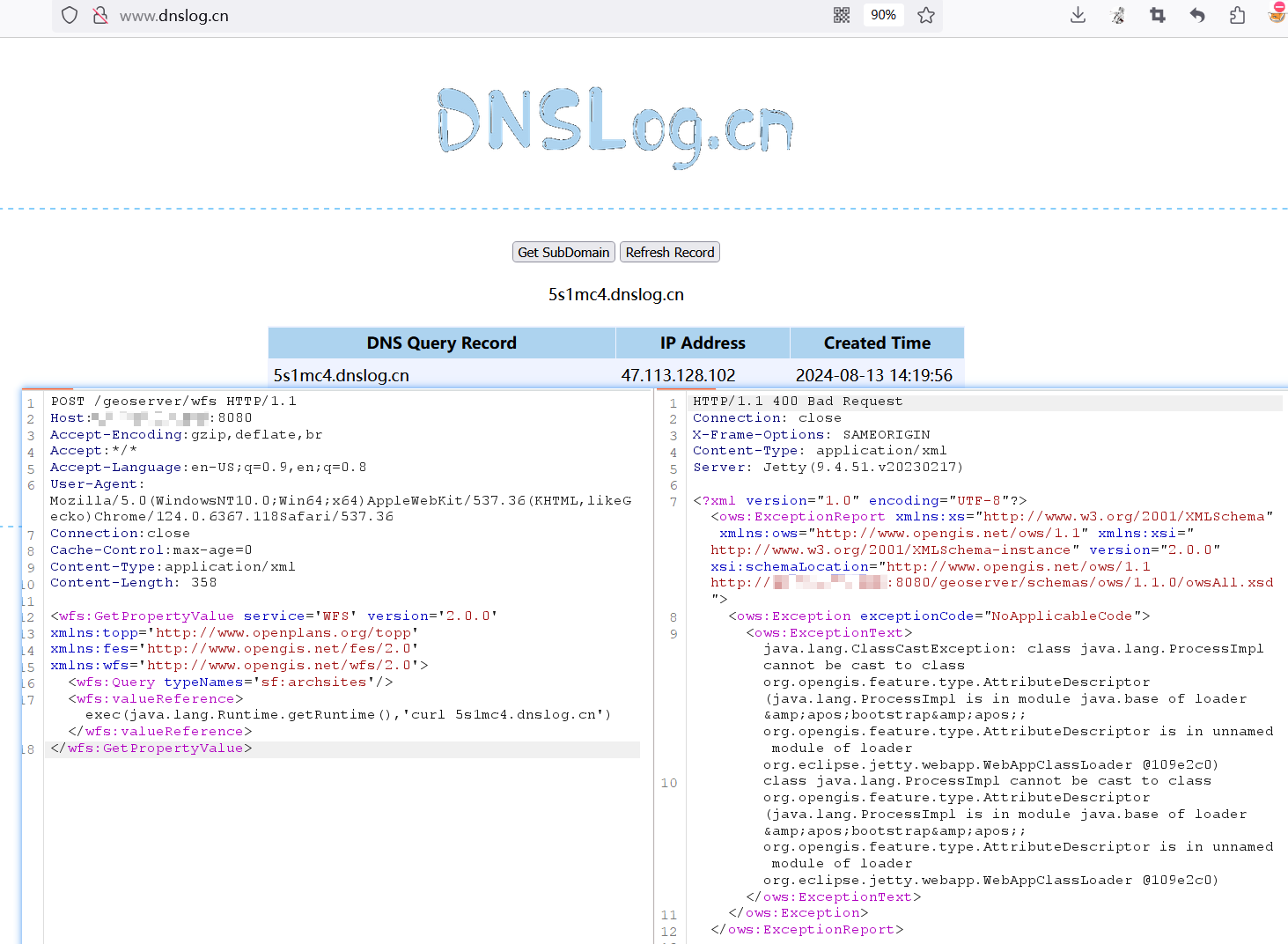The height and width of the screenshot is (944, 1288).
Task: Click the exec curl payload line
Action: tap(349, 715)
